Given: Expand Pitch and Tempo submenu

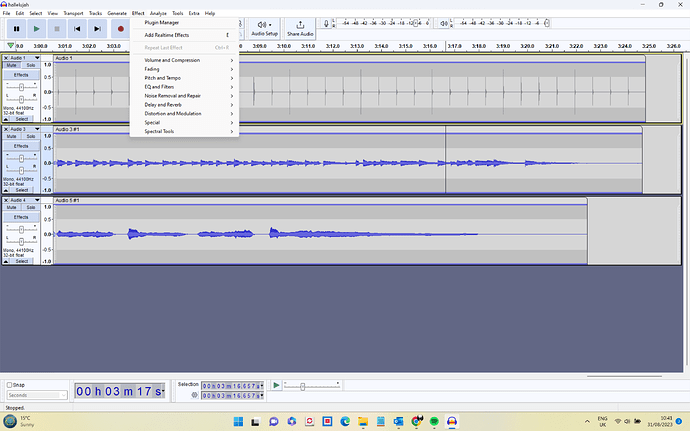Looking at the screenshot, I should (x=184, y=78).
